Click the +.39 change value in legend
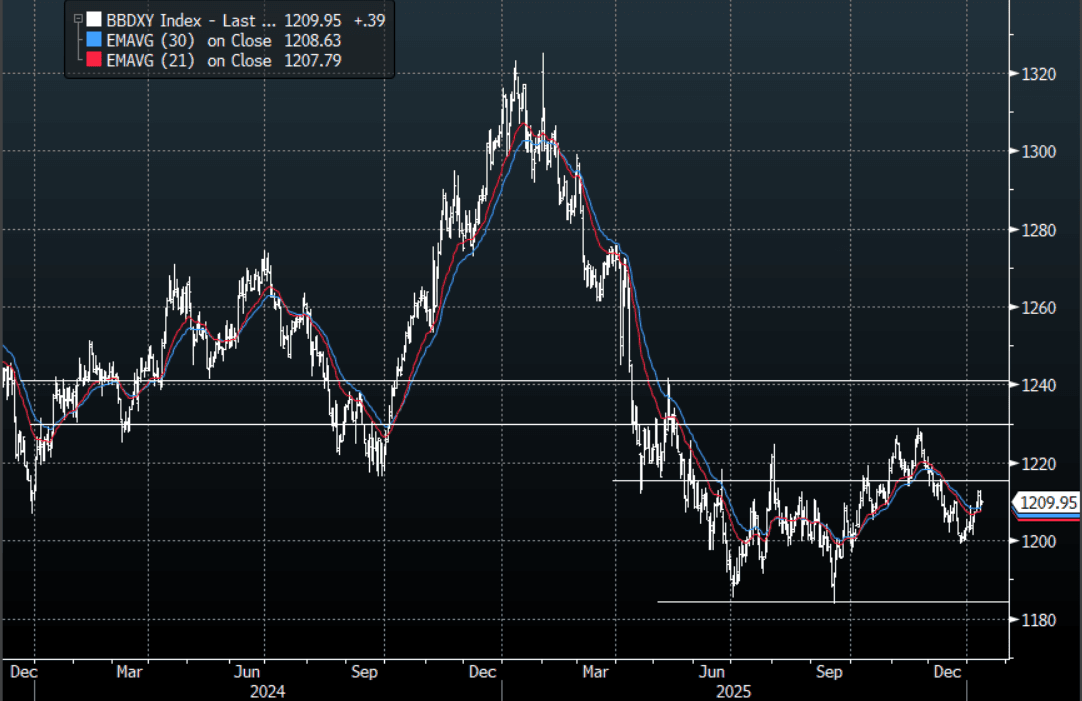This screenshot has height=701, width=1082. 371,18
